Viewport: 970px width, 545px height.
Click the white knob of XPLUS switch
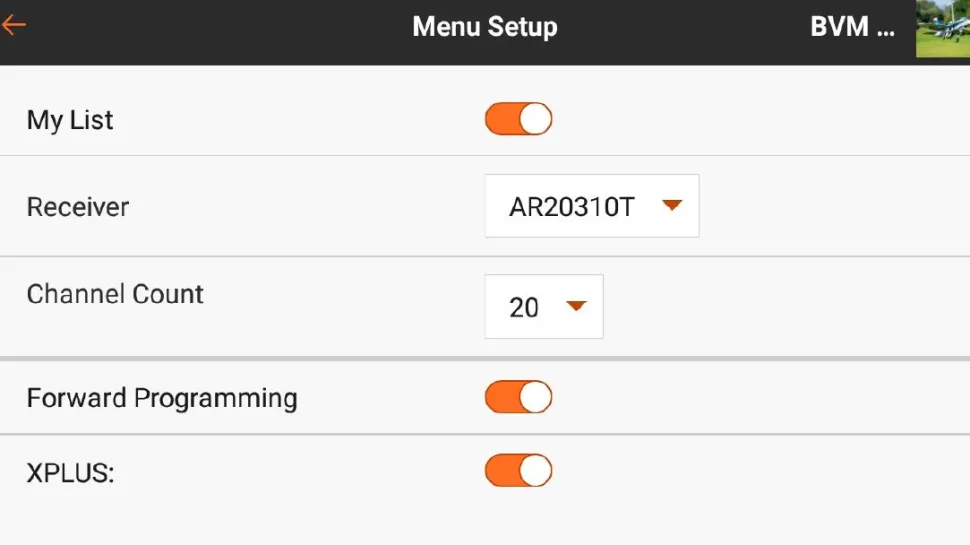(x=536, y=470)
